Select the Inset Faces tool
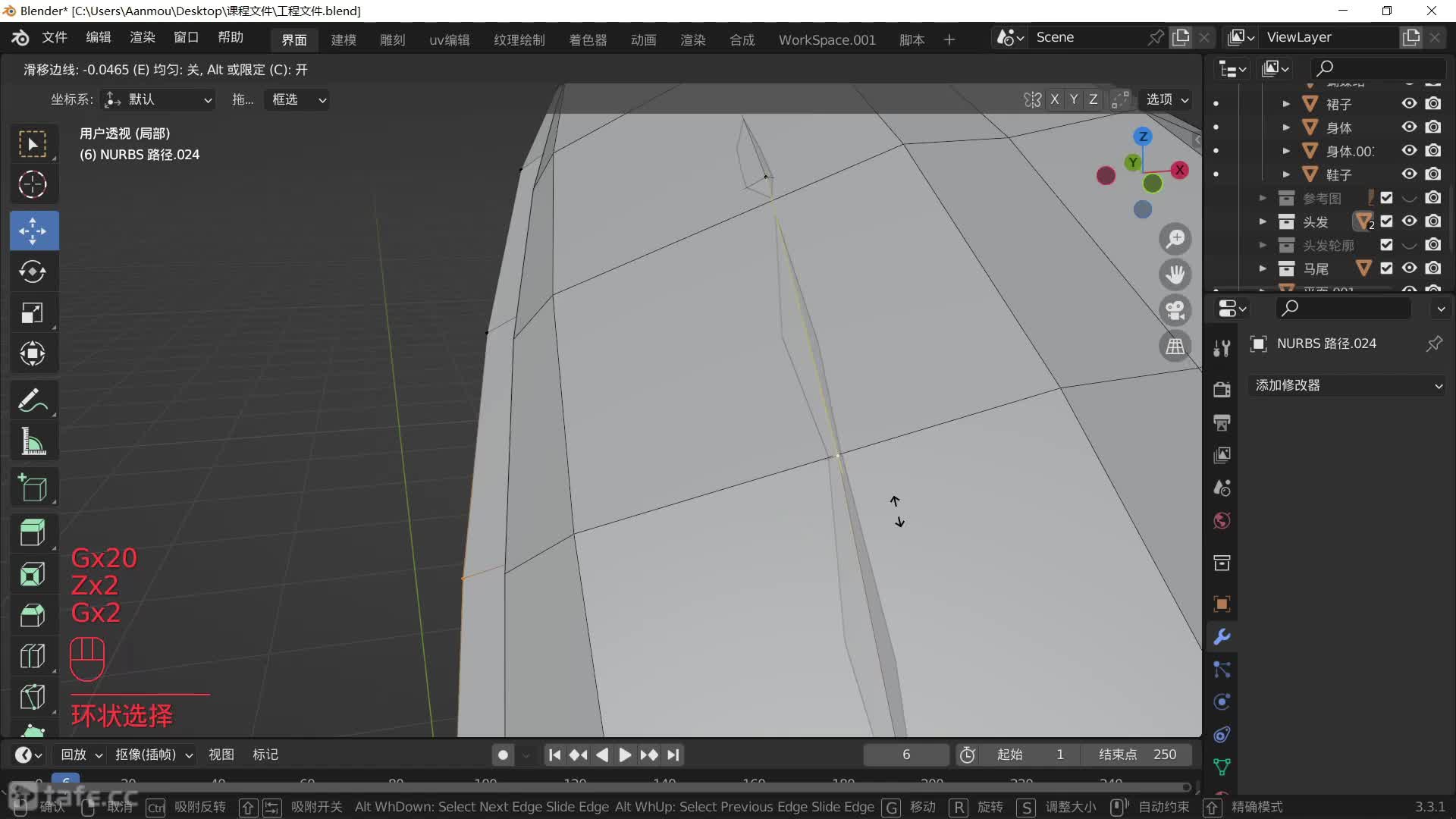Screen dimensions: 1456x819 33,574
